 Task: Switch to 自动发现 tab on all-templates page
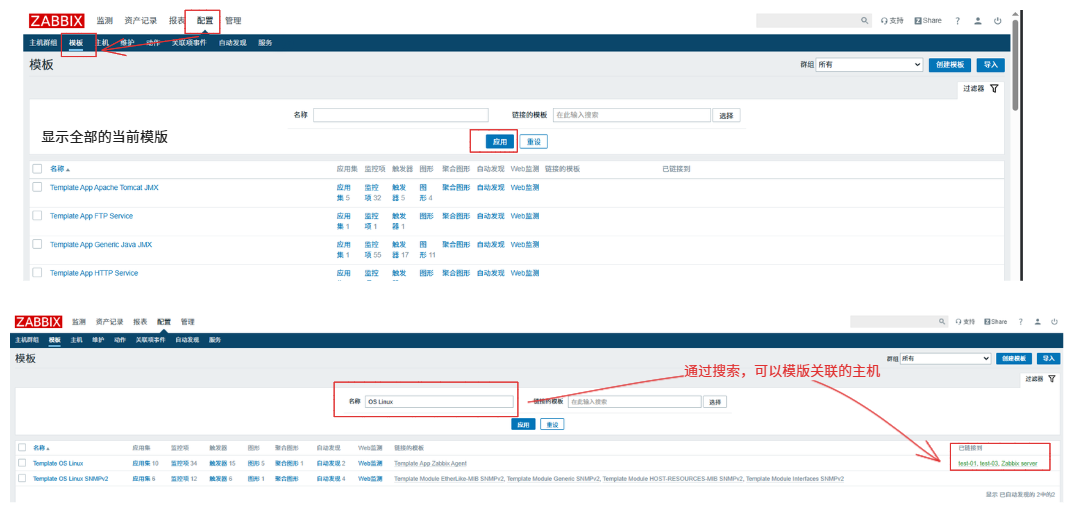233,42
